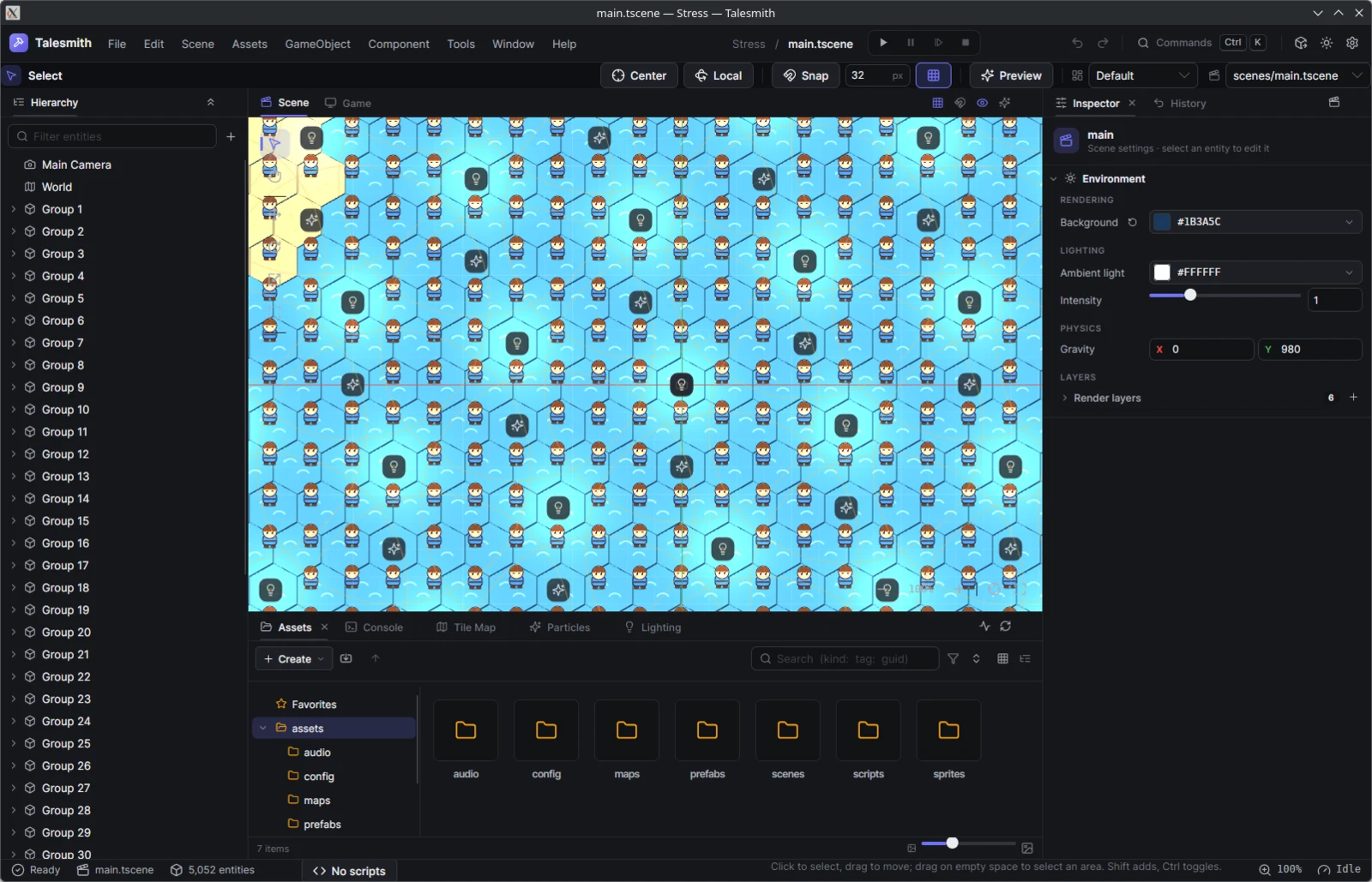The image size is (1372, 882).
Task: Undo the last action via the undo arrow
Action: (1077, 43)
